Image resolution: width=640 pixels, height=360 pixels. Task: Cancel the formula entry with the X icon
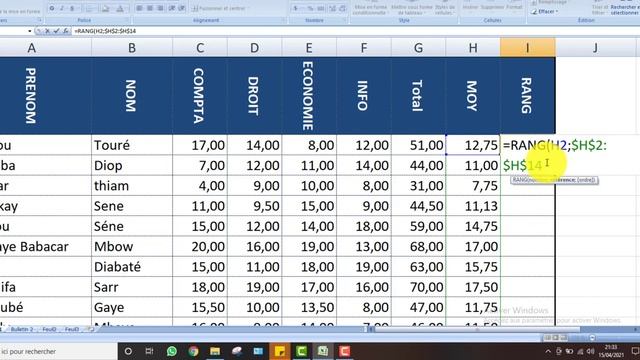(x=47, y=31)
